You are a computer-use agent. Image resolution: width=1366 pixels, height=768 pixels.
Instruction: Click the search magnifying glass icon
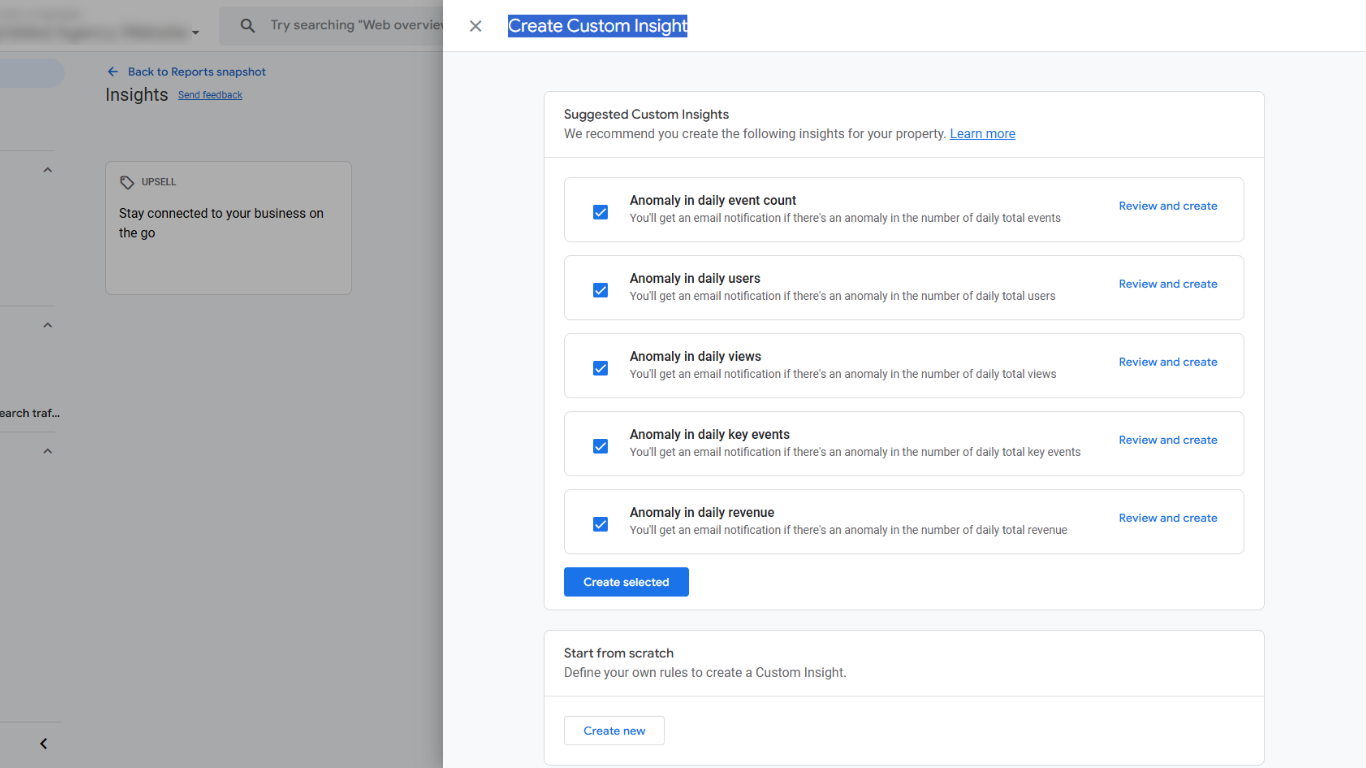pyautogui.click(x=246, y=25)
